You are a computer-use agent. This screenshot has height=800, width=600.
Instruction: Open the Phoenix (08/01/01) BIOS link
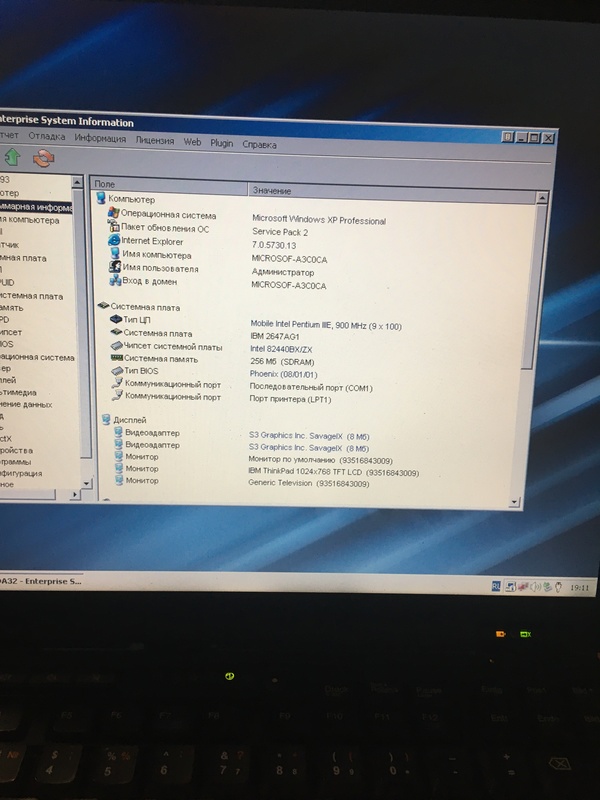pos(283,374)
